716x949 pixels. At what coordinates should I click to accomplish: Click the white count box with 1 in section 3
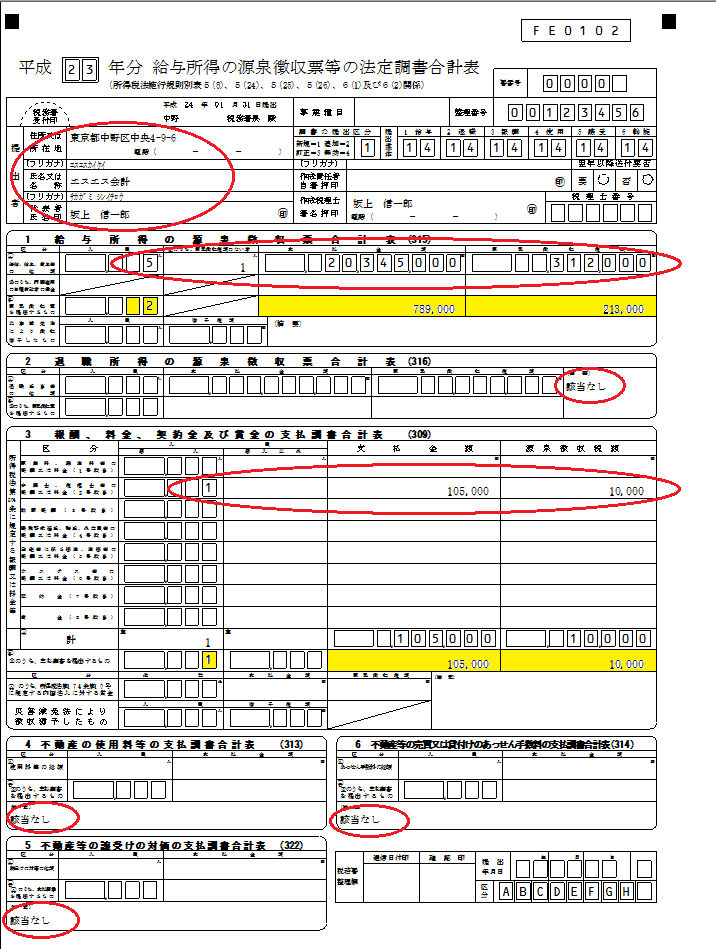[209, 488]
